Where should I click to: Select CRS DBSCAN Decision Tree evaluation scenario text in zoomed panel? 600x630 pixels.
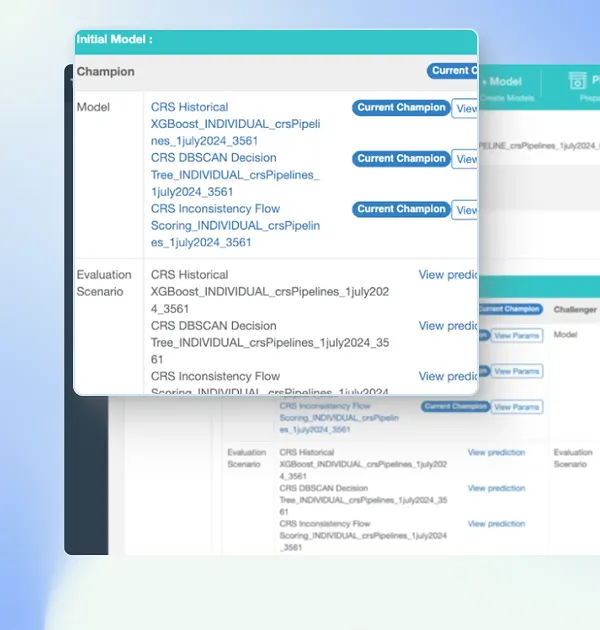270,342
